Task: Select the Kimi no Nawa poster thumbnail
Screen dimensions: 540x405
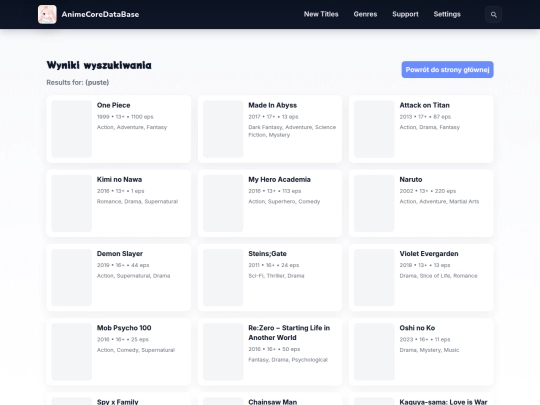Action: click(x=72, y=203)
